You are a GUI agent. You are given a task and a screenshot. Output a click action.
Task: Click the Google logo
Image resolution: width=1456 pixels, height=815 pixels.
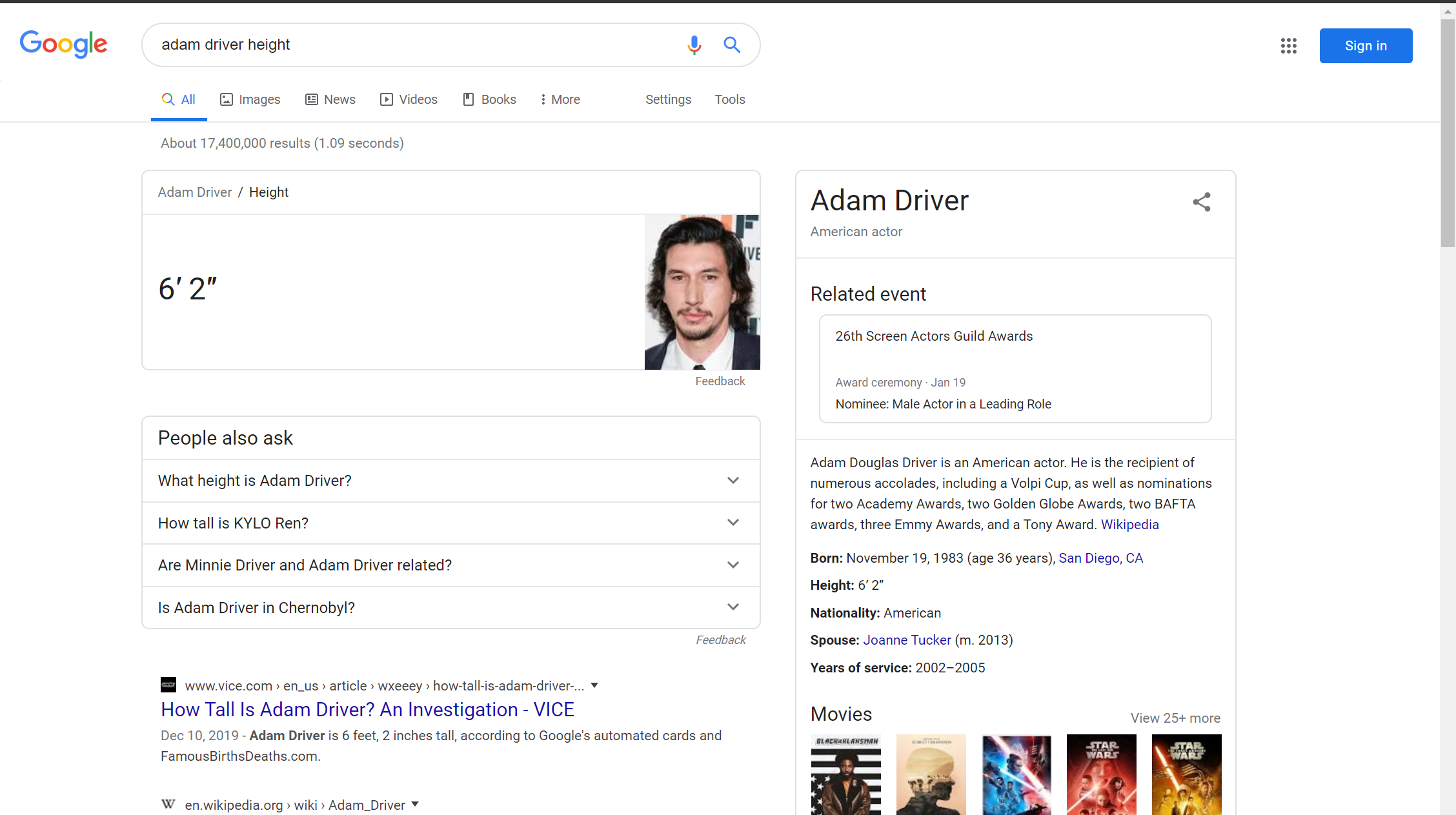point(63,44)
